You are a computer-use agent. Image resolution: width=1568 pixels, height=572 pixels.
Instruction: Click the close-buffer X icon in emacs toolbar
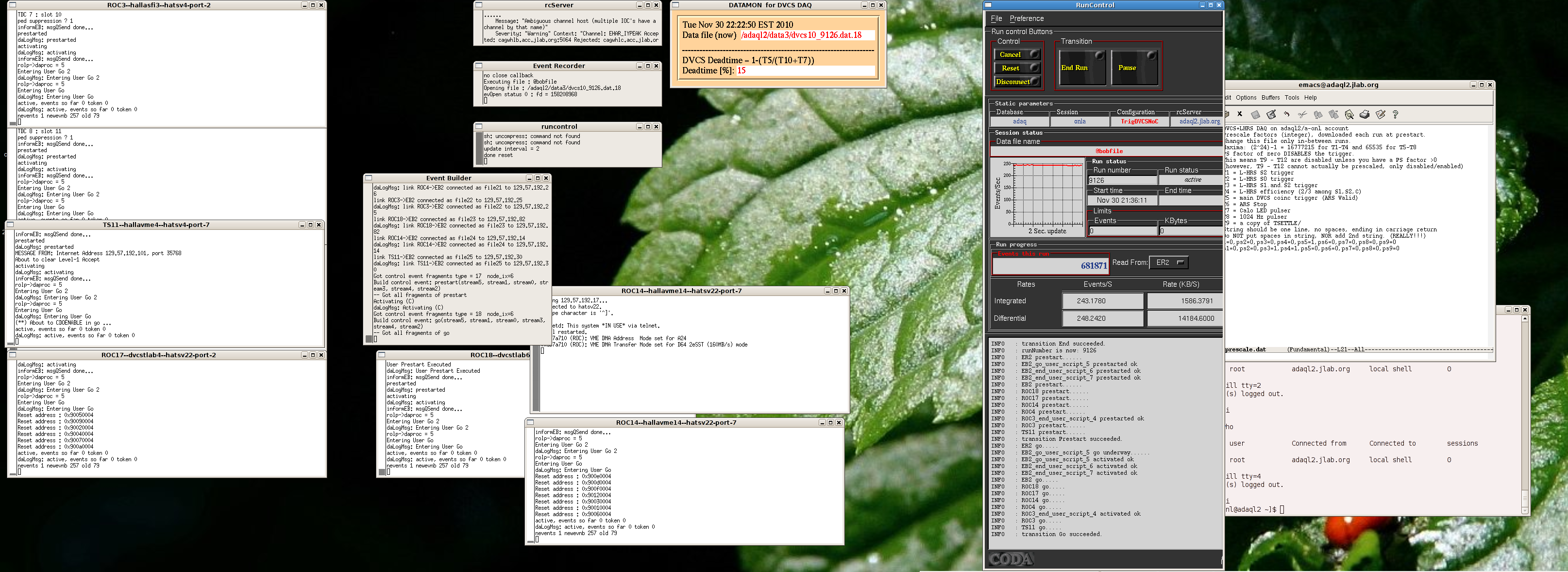point(1239,114)
